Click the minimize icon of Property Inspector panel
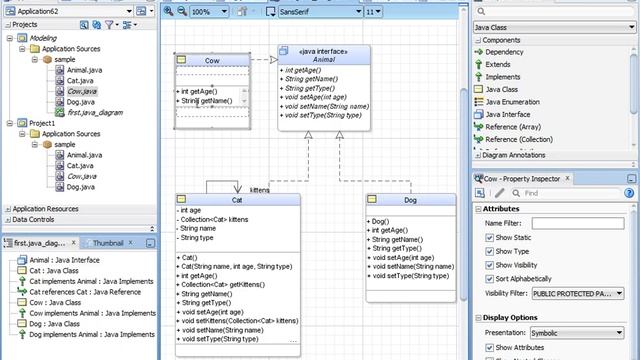The height and width of the screenshot is (360, 640). click(631, 179)
